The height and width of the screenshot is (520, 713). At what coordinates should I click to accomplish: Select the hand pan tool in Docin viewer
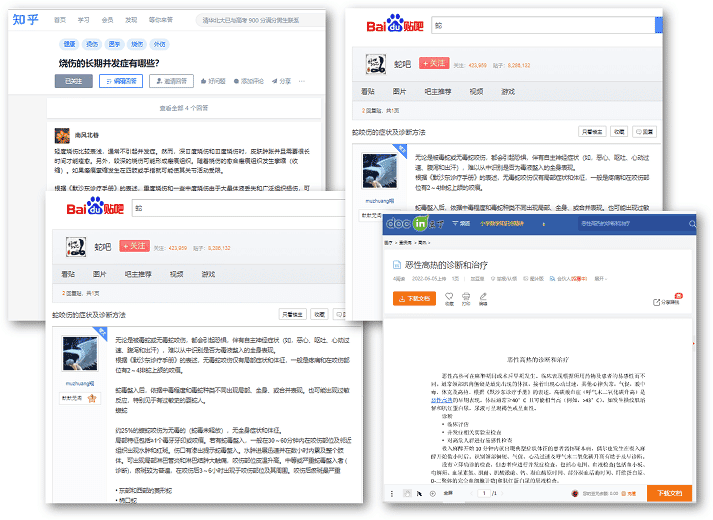tap(407, 493)
